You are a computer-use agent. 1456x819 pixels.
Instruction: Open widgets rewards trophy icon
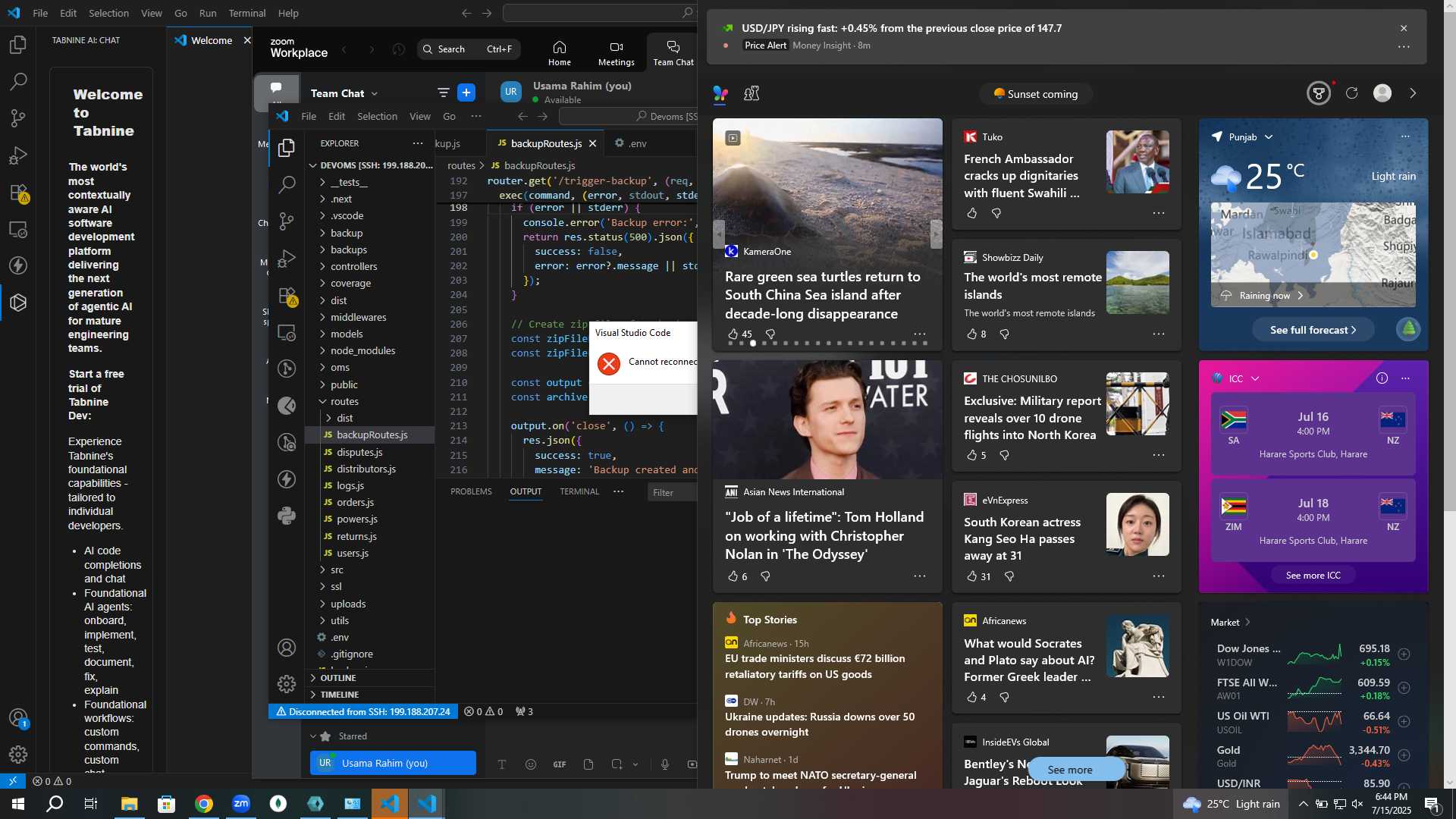pos(1319,93)
